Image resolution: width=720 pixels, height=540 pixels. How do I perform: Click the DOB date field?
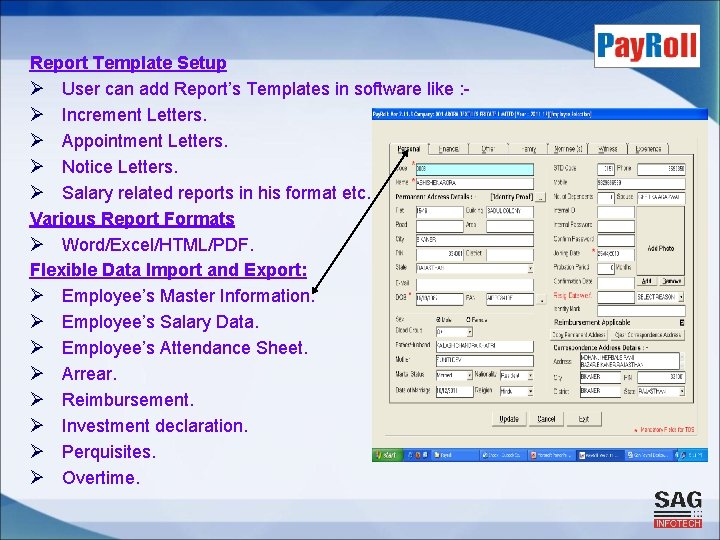click(x=439, y=298)
